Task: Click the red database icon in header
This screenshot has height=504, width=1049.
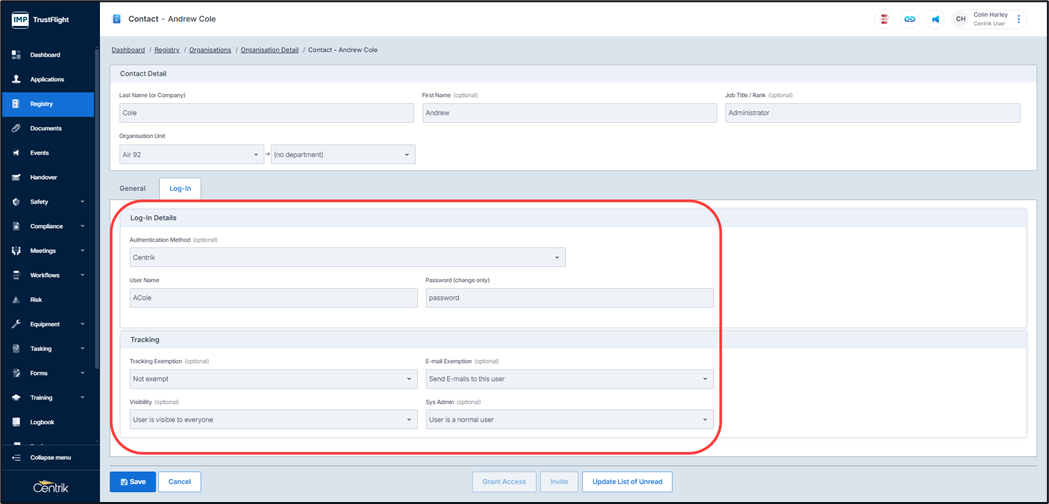Action: coord(884,19)
